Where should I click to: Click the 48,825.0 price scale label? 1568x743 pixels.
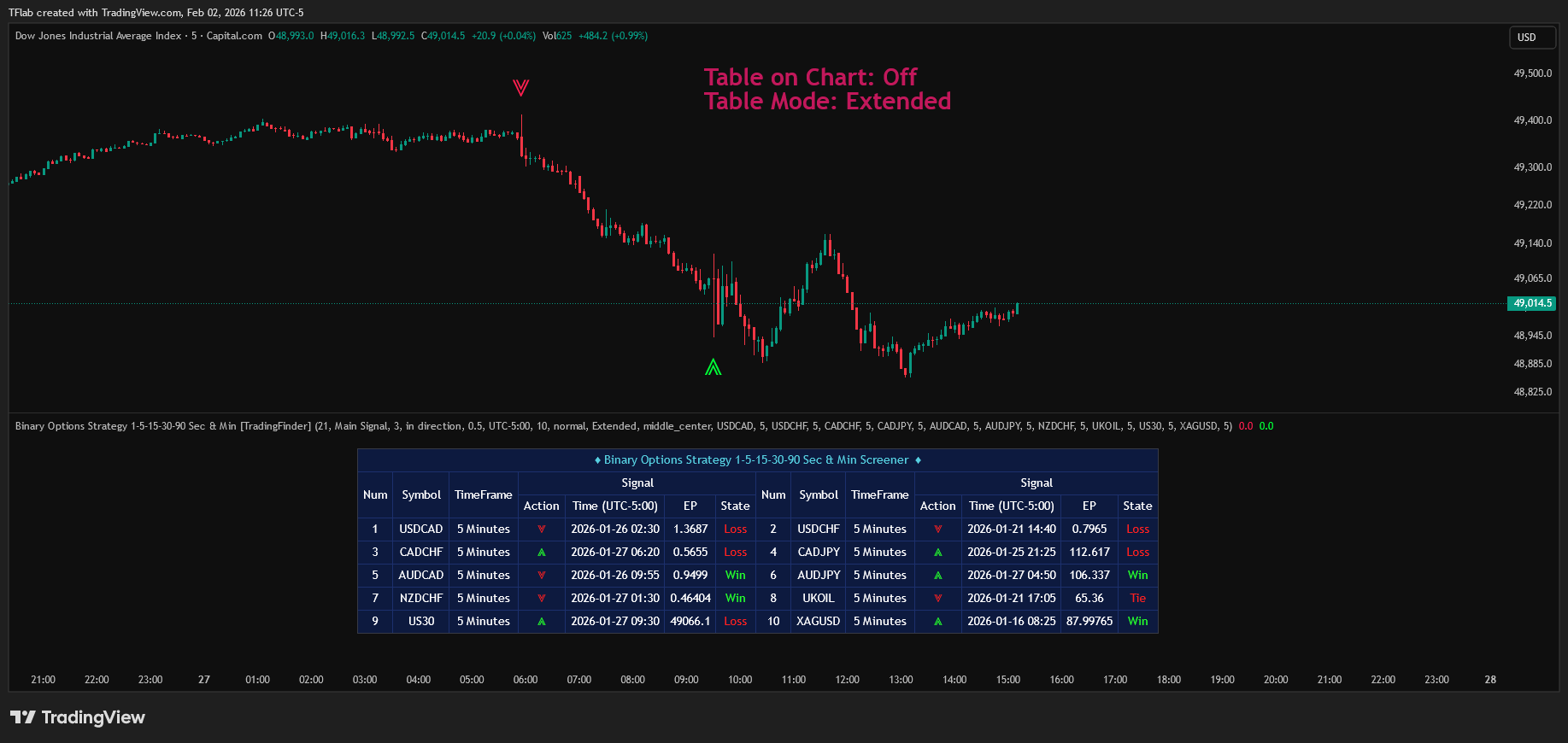point(1533,392)
